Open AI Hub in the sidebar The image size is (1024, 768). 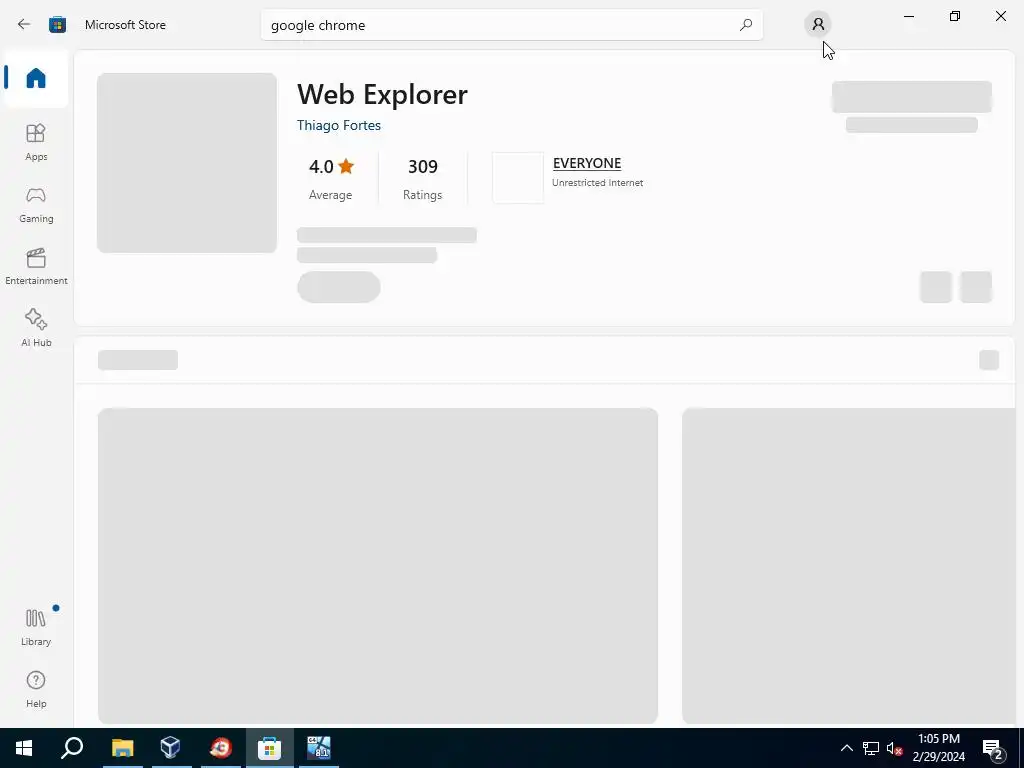pyautogui.click(x=36, y=328)
